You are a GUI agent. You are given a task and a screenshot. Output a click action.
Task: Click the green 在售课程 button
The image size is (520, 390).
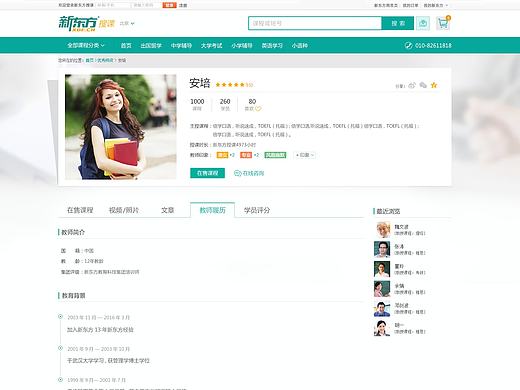coord(207,173)
